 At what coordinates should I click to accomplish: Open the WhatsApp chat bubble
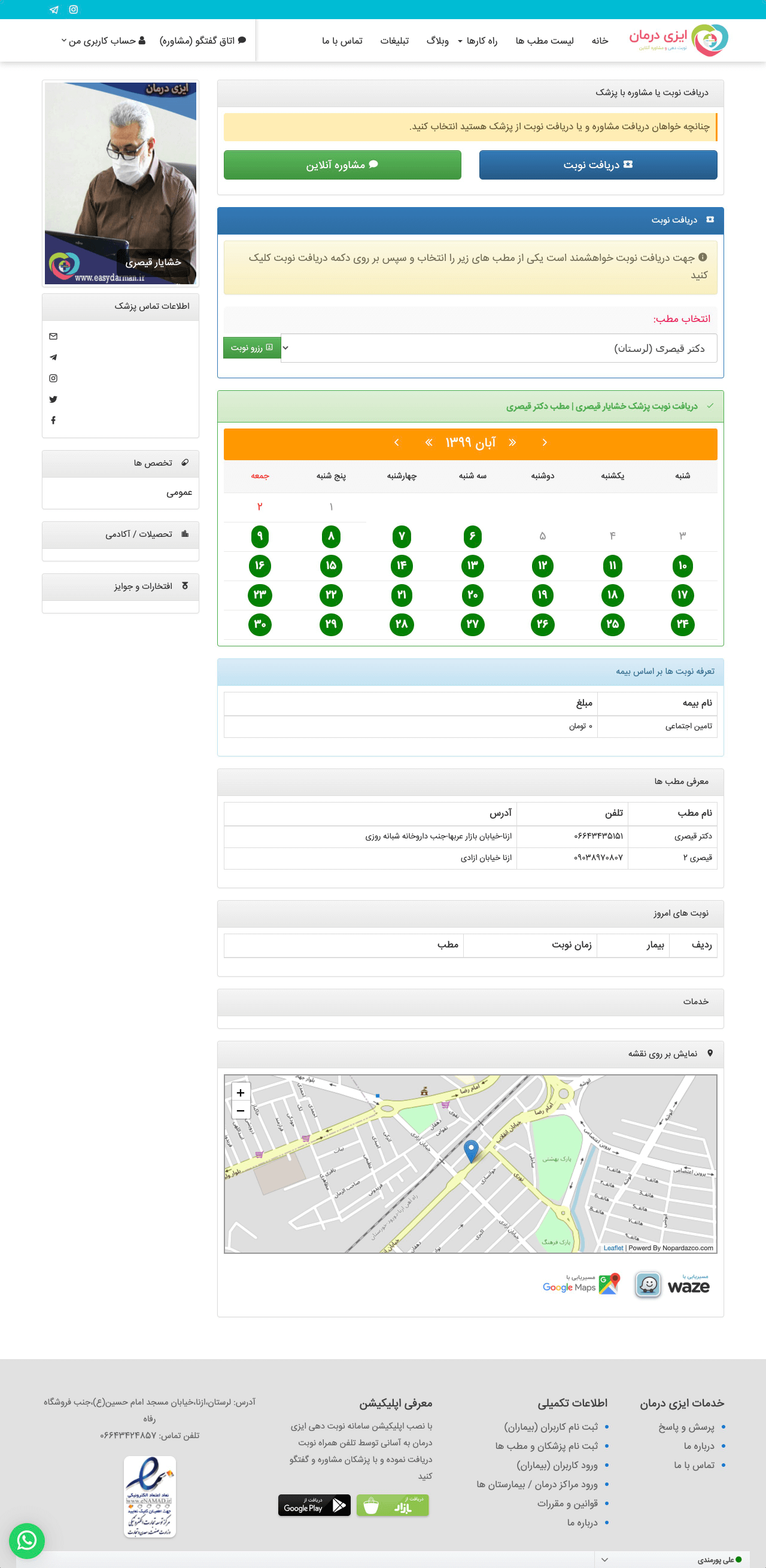(27, 1540)
